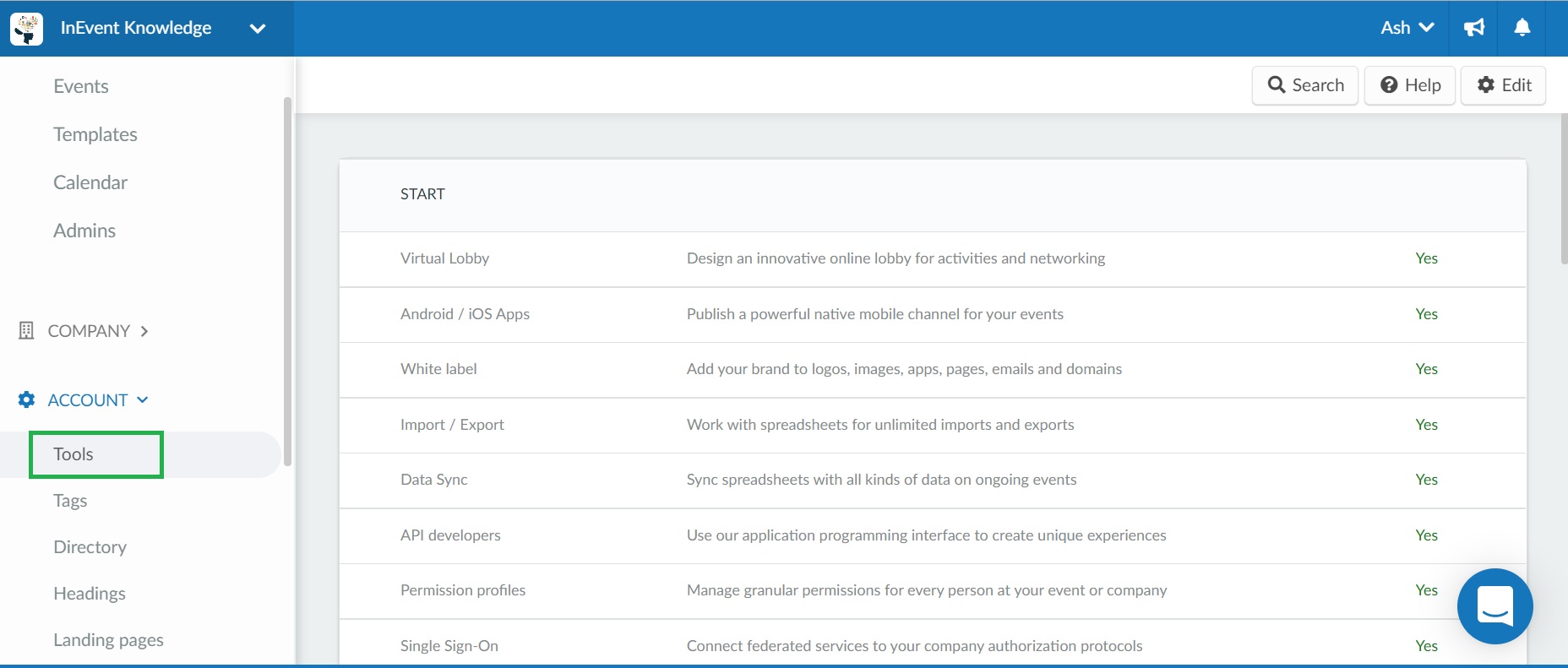Click the API developers row name
This screenshot has height=668, width=1568.
coord(450,535)
